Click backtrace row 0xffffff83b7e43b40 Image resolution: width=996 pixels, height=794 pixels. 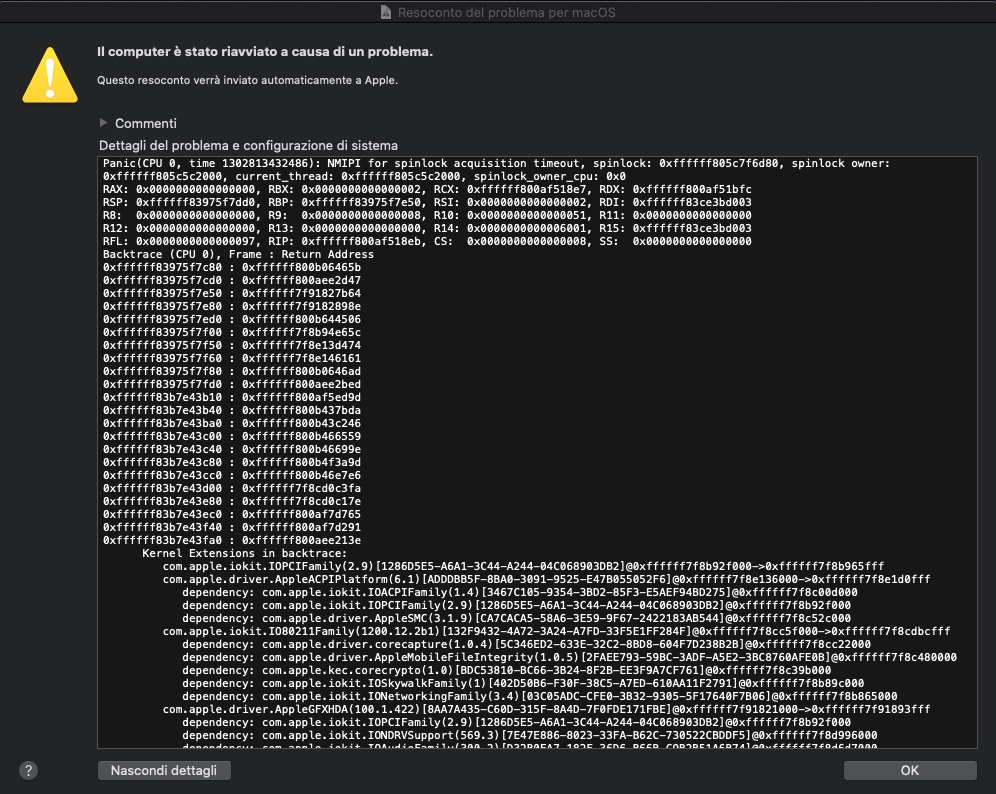click(x=232, y=410)
